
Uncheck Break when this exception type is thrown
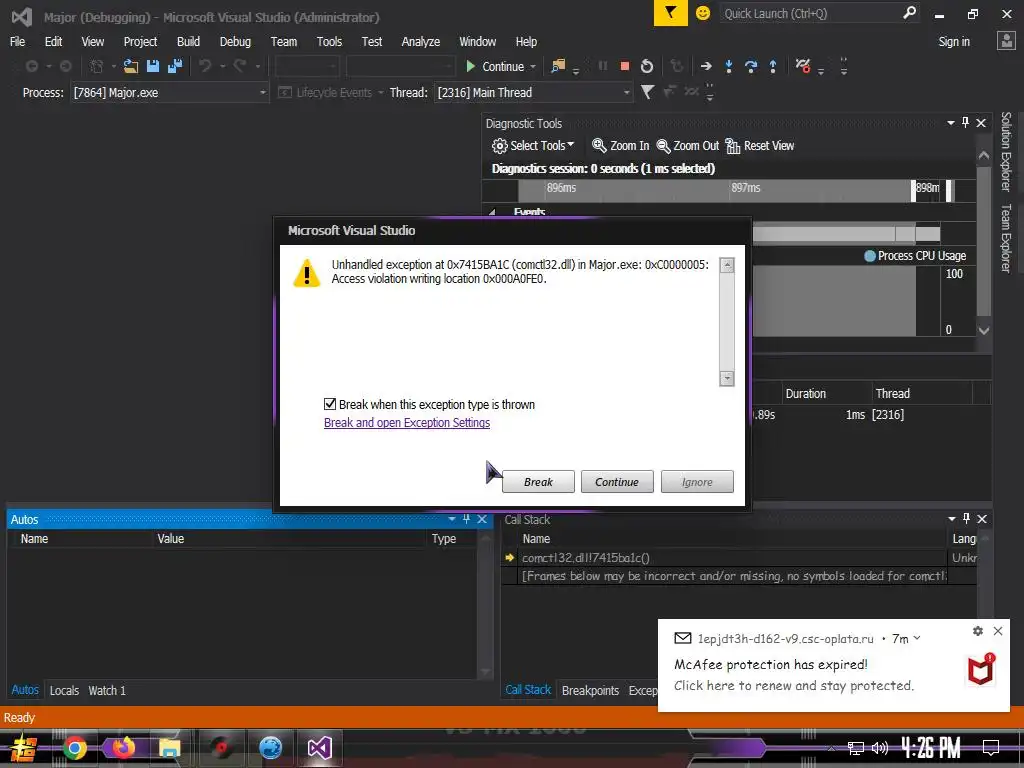pos(330,404)
